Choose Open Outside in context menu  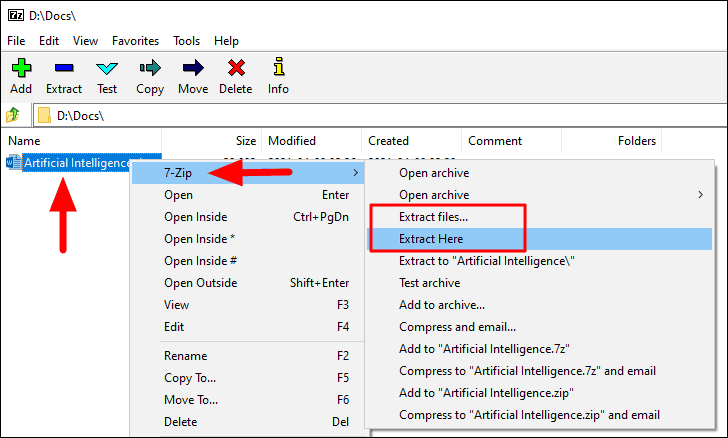point(248,283)
